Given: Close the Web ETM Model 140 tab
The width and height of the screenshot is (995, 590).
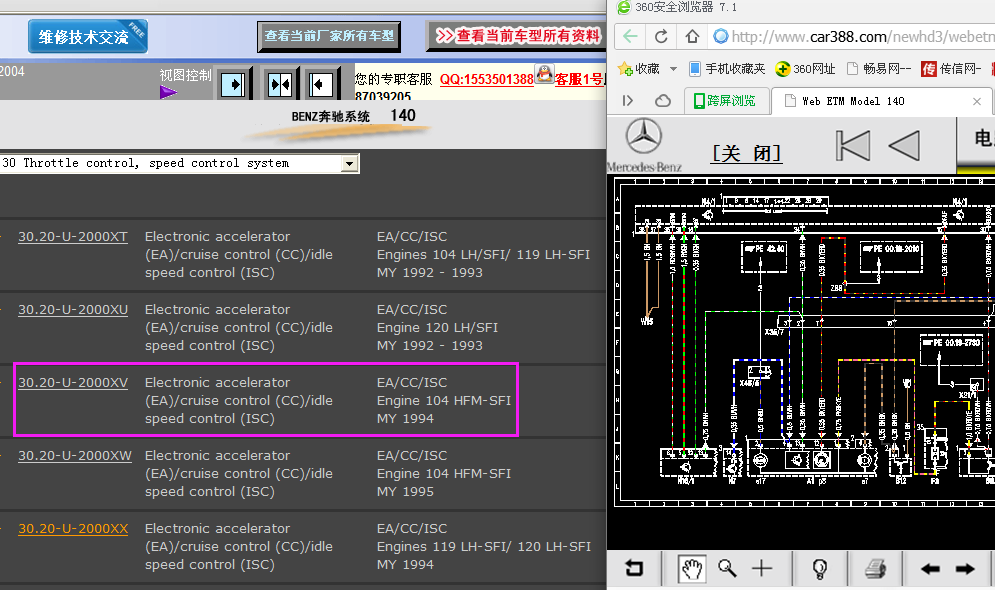Looking at the screenshot, I should pos(977,102).
